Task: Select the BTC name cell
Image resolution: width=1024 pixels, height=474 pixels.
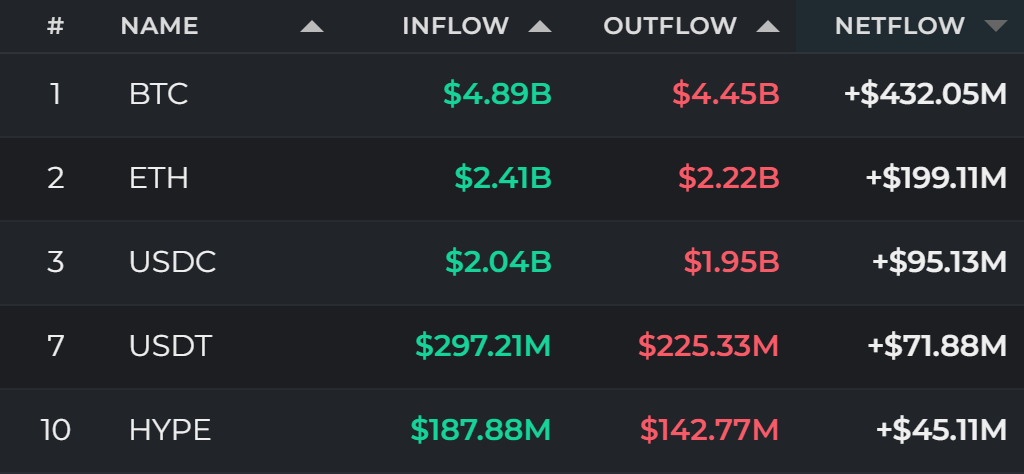Action: [x=158, y=94]
